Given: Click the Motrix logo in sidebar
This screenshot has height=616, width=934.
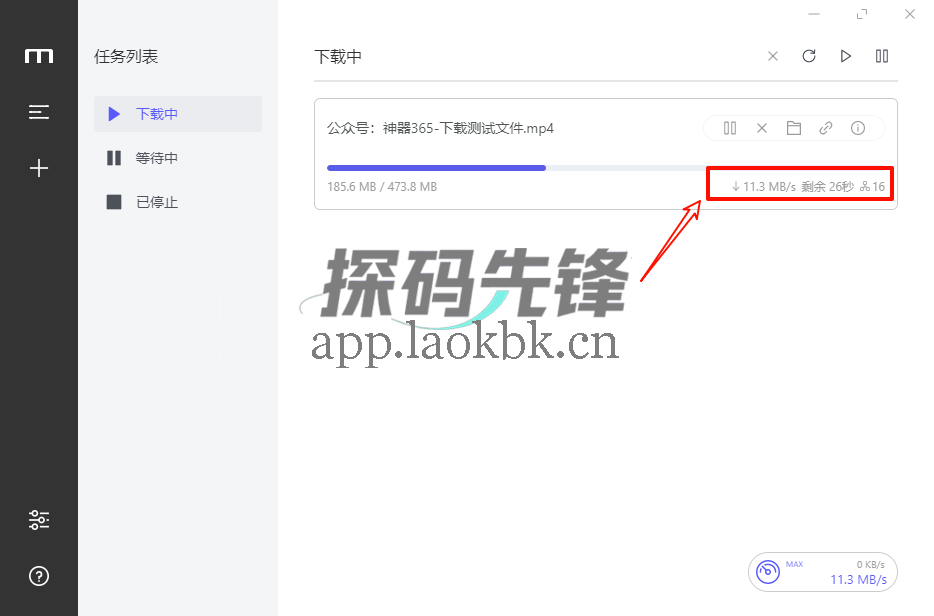Looking at the screenshot, I should (39, 56).
